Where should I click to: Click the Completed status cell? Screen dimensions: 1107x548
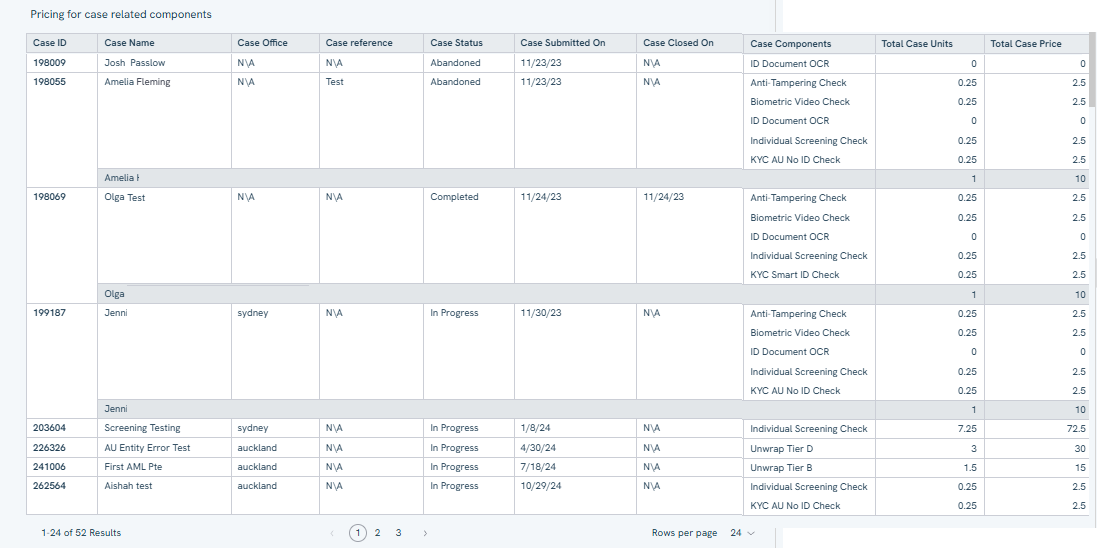454,197
